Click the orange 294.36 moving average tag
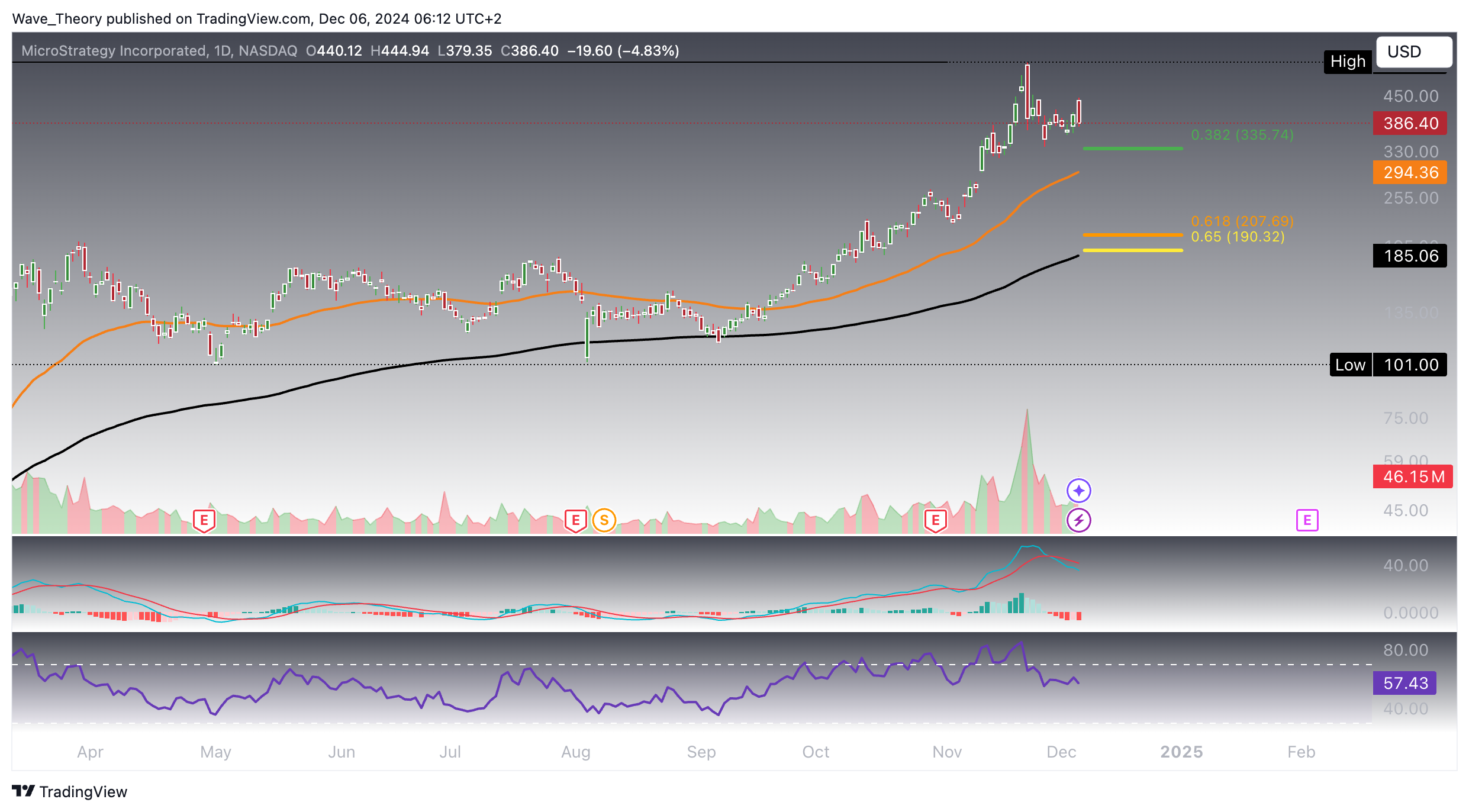Screen dimensions: 1469x812 [x=1410, y=172]
